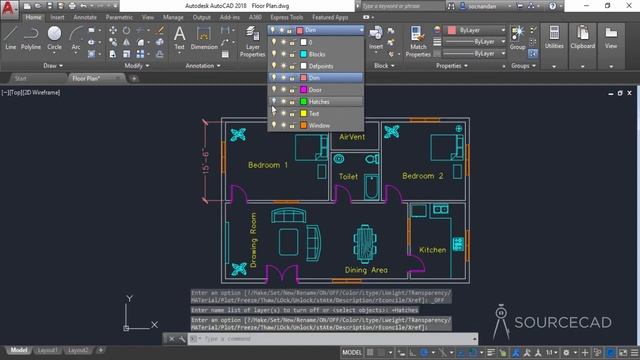Click the command line input field
This screenshot has width=640, height=360.
[333, 339]
